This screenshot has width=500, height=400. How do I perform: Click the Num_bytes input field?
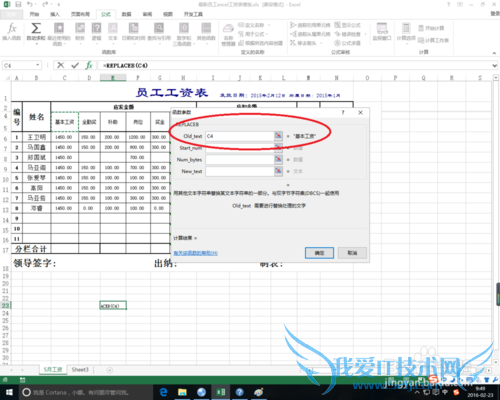tap(239, 159)
